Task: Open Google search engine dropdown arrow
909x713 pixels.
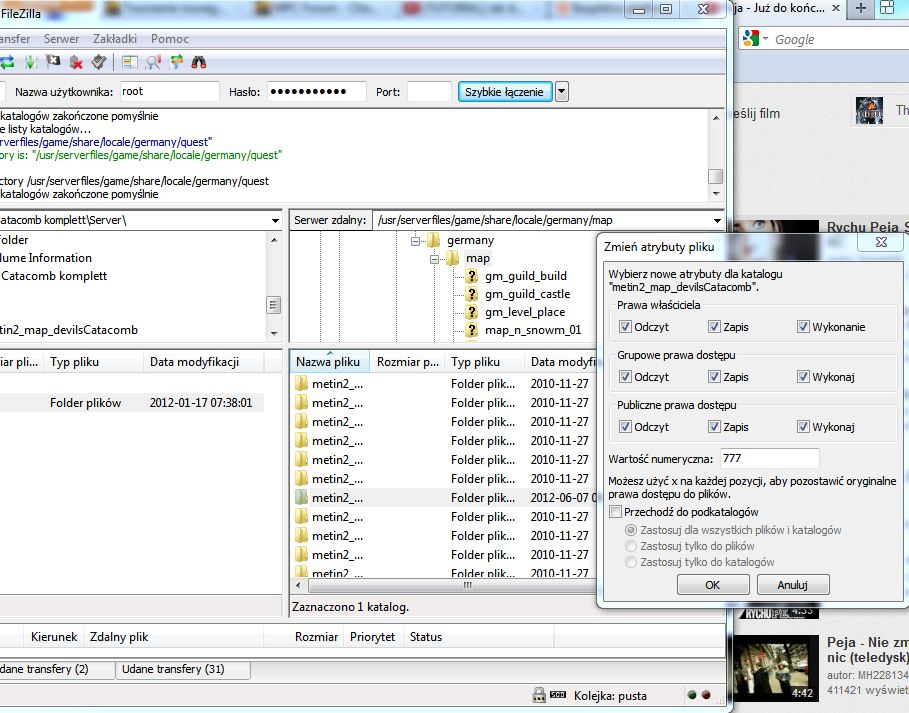Action: tap(765, 39)
